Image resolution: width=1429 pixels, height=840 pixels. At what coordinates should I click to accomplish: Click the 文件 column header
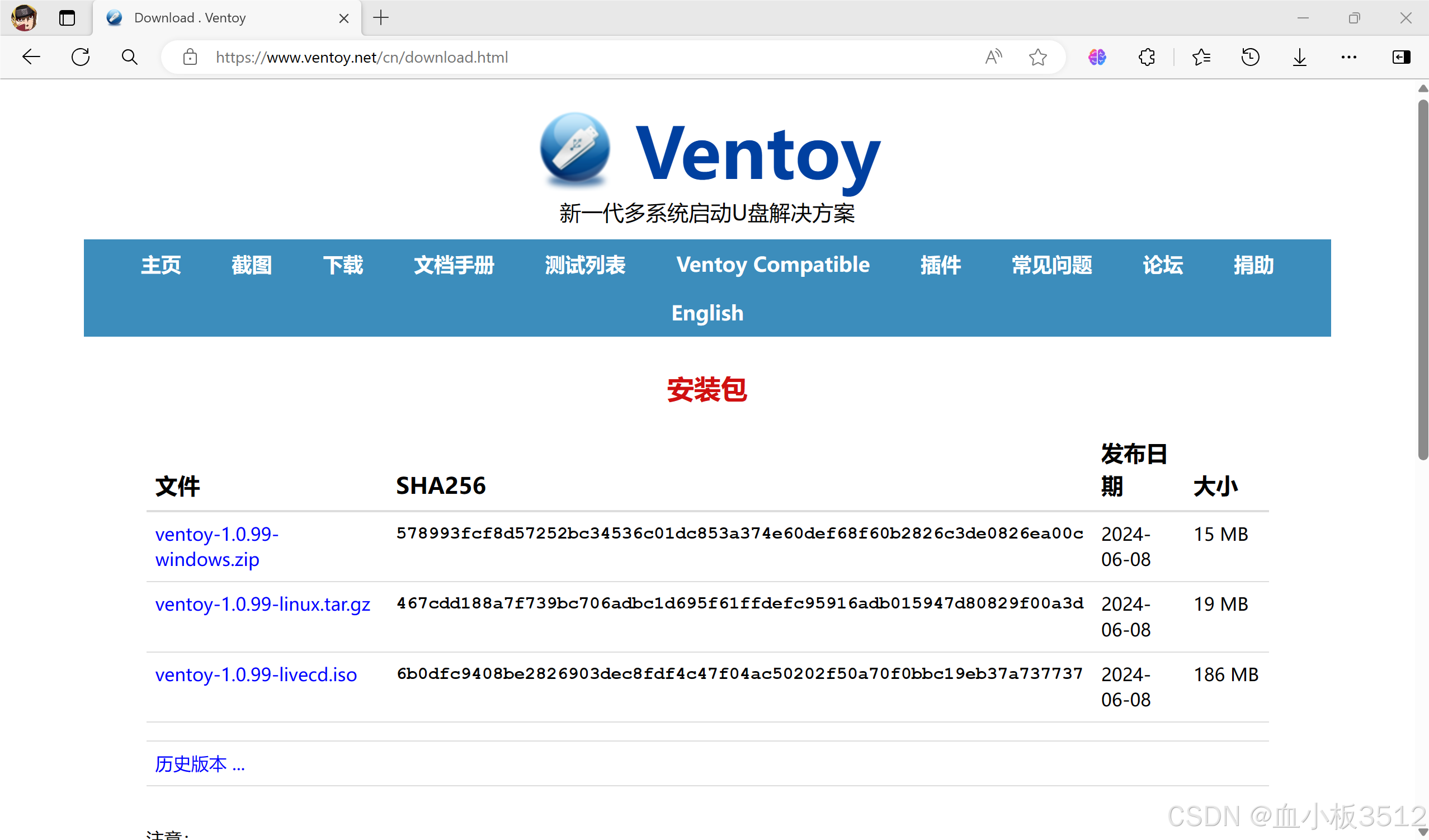[x=177, y=486]
